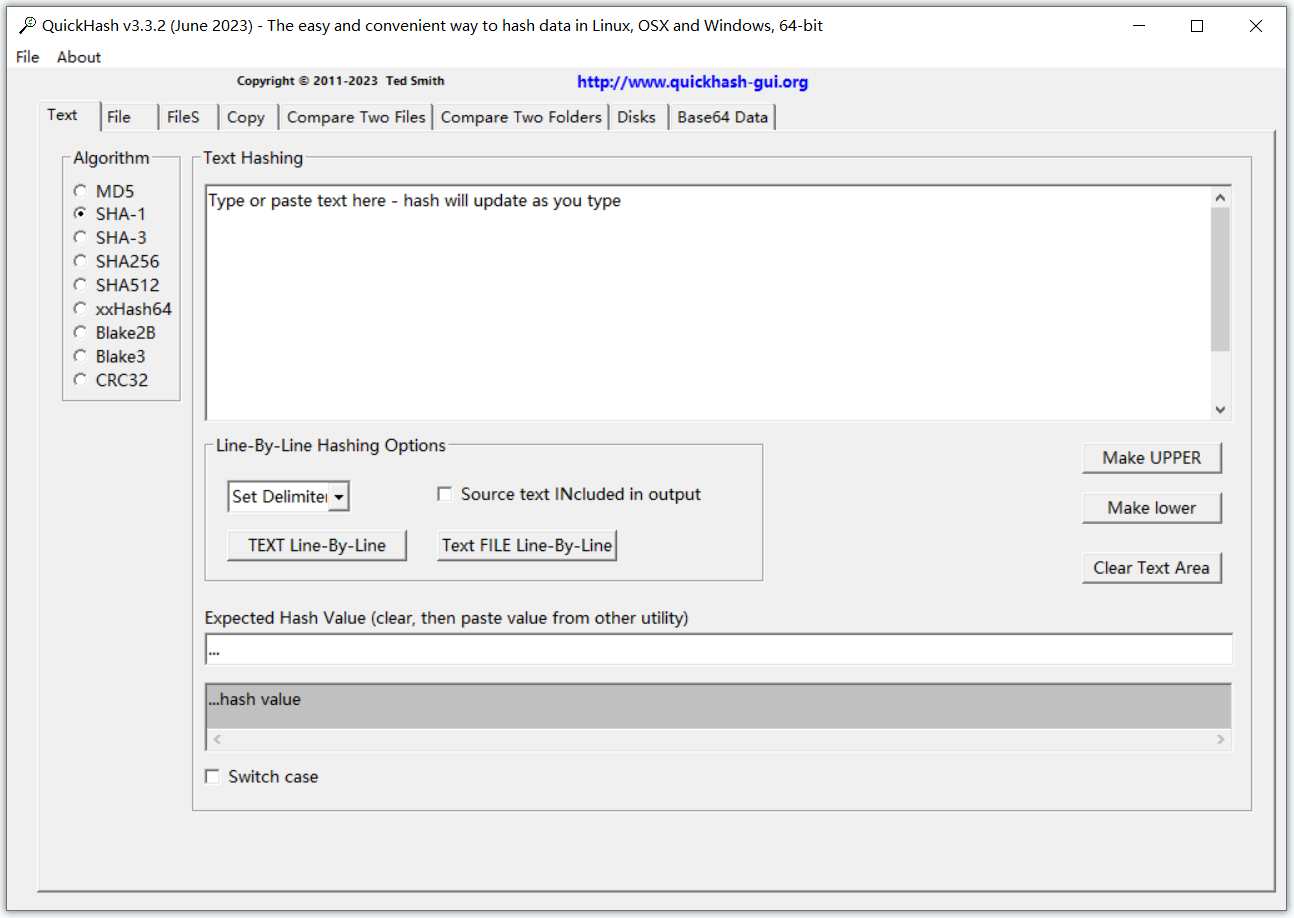The width and height of the screenshot is (1294, 918).
Task: Switch to the File tab
Action: point(130,117)
